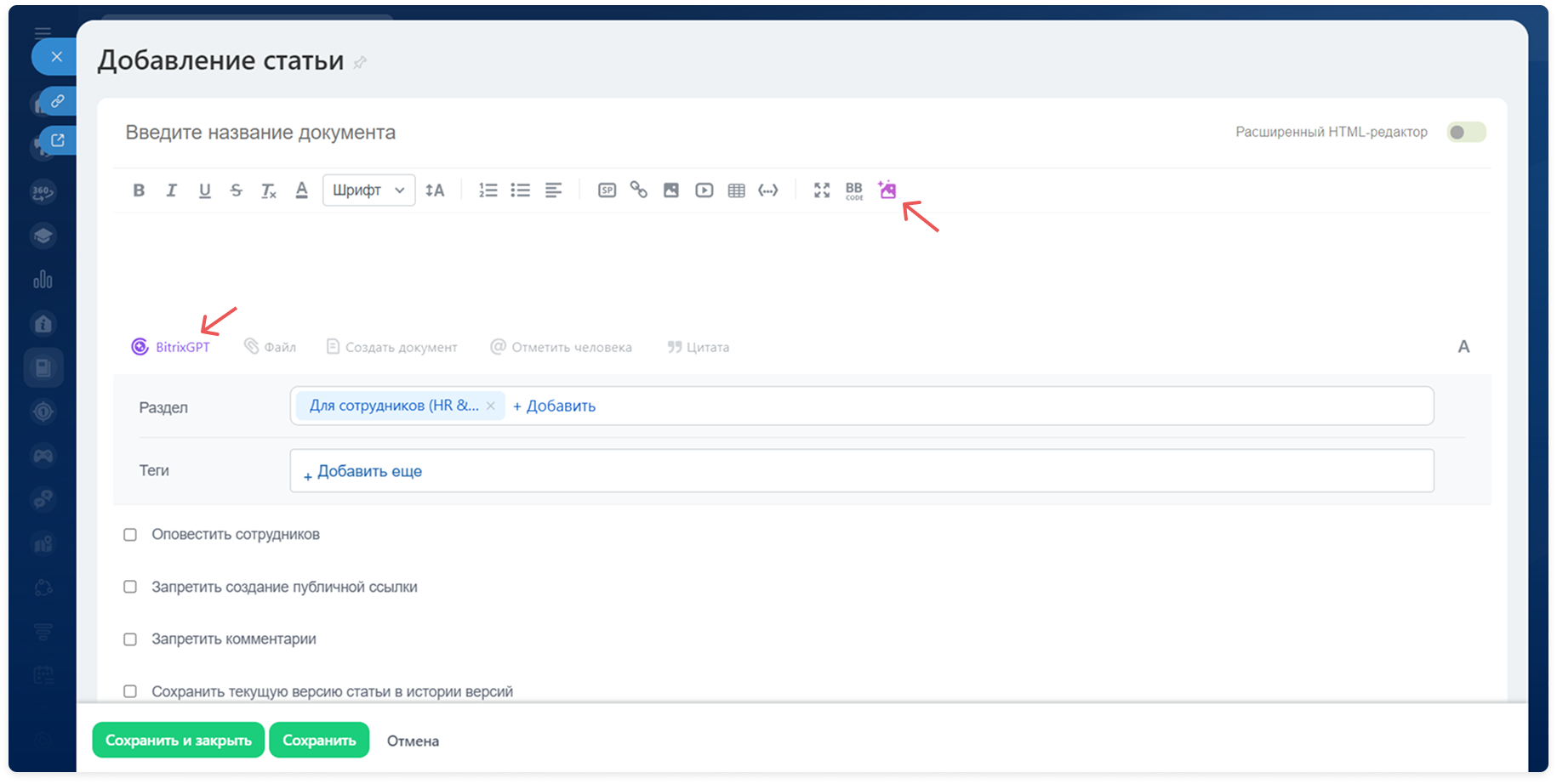Toggle Расширенный HTML-редактор switch
The width and height of the screenshot is (1557, 784).
(x=1466, y=132)
